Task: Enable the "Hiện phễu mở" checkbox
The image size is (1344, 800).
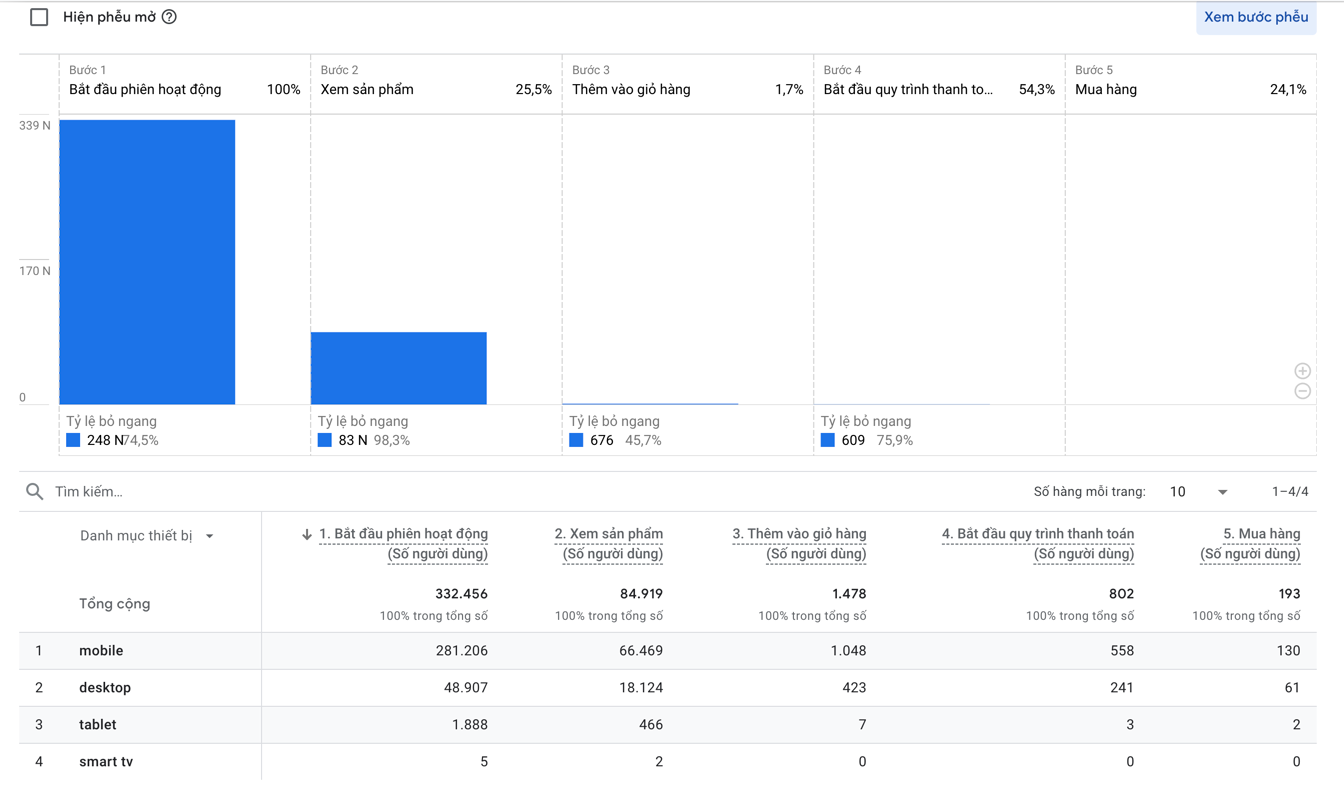Action: [x=39, y=17]
